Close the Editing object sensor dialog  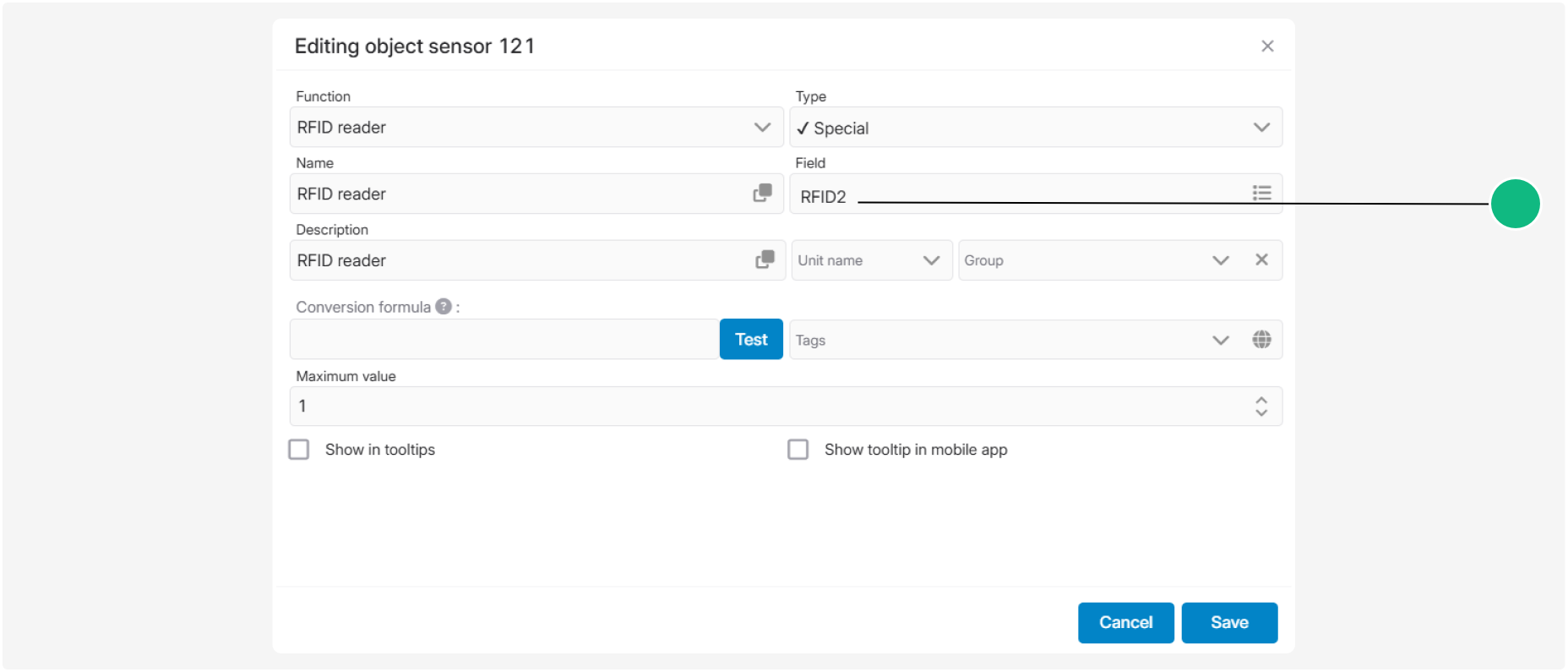point(1267,46)
